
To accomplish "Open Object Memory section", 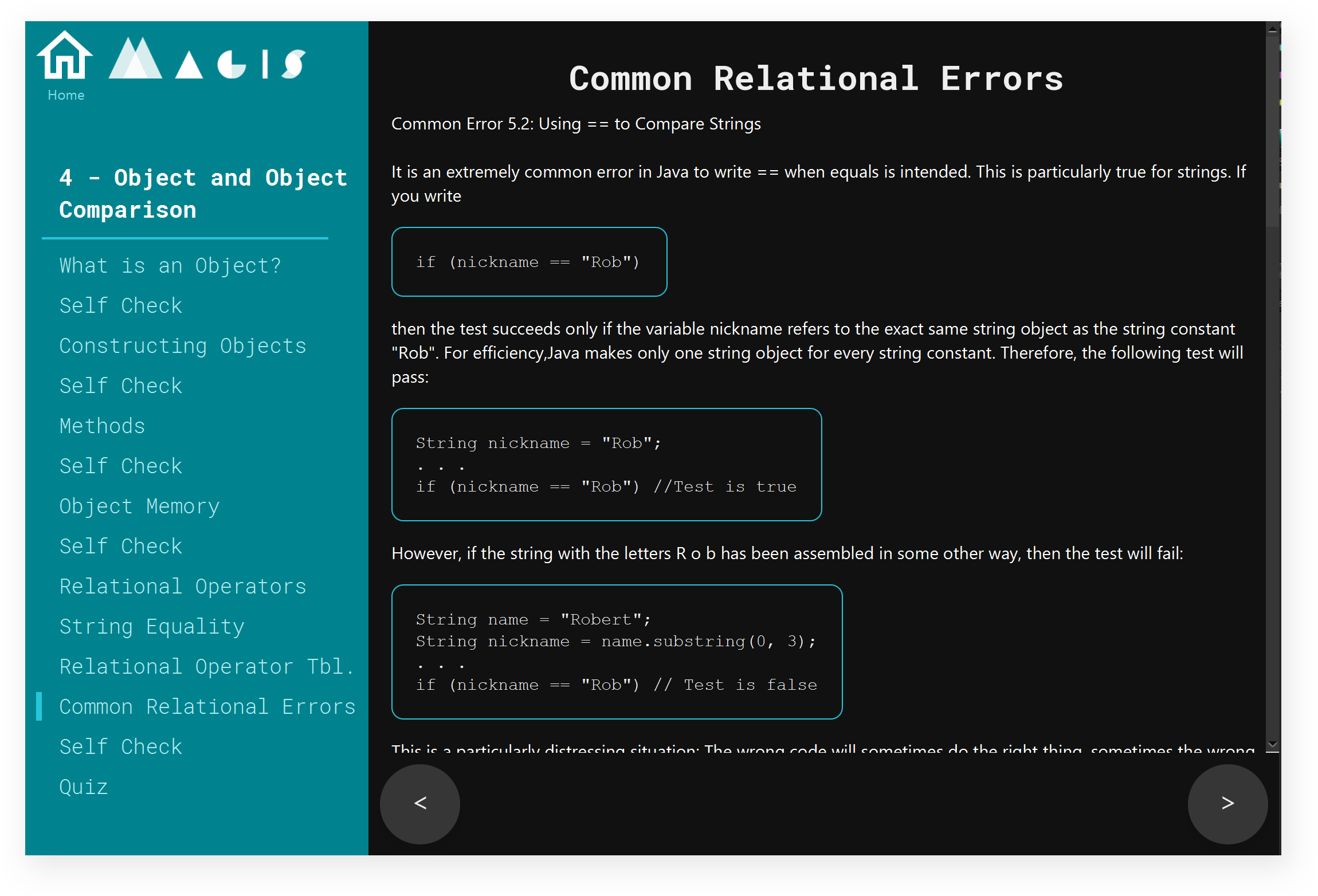I will 139,506.
